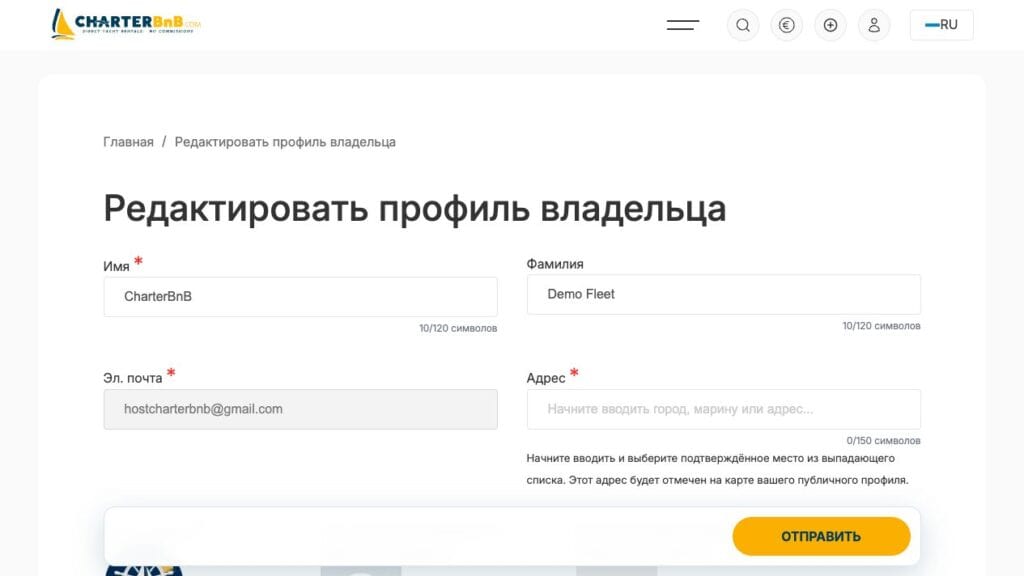Viewport: 1024px width, 576px height.
Task: Go to Главная breadcrumb link
Action: pyautogui.click(x=128, y=142)
